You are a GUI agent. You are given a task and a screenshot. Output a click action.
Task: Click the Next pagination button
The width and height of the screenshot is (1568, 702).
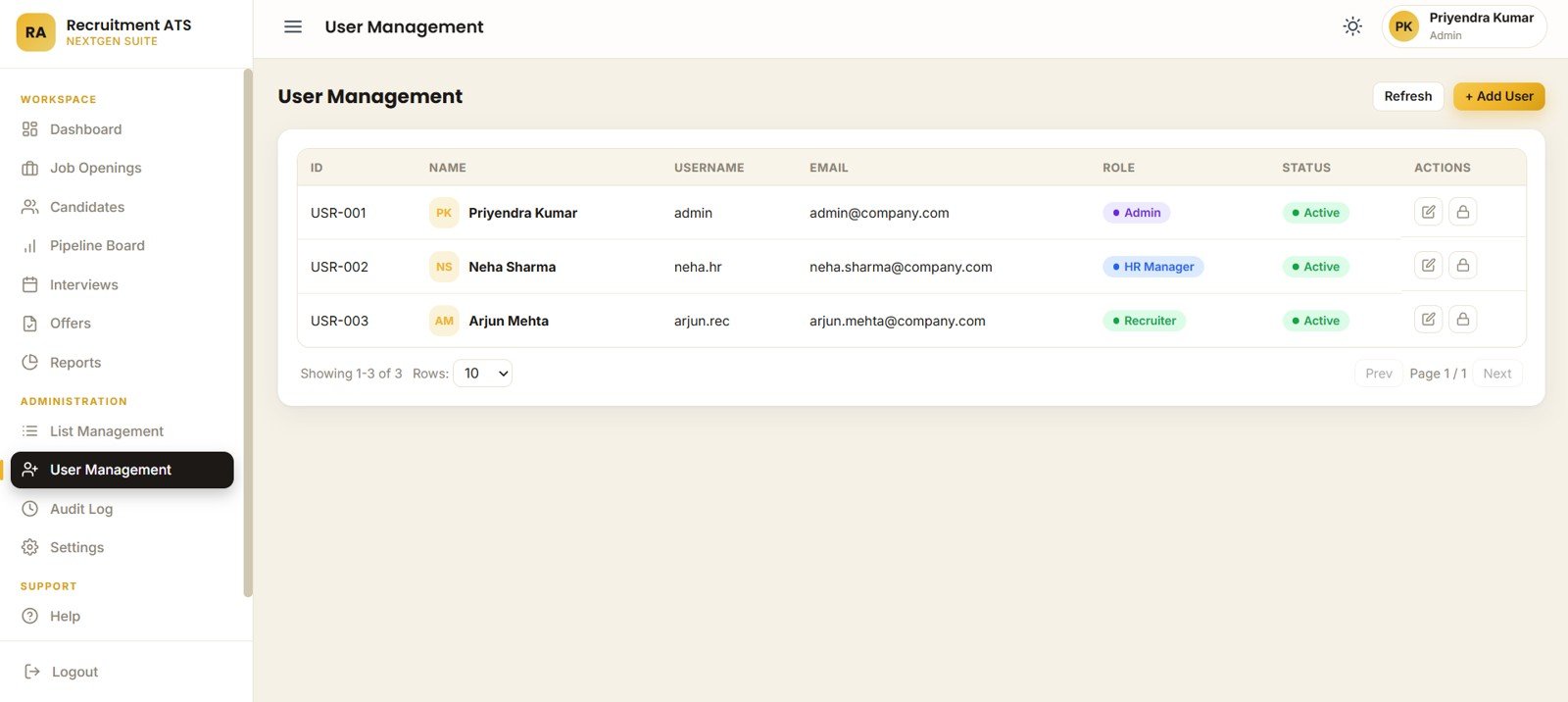[1497, 374]
